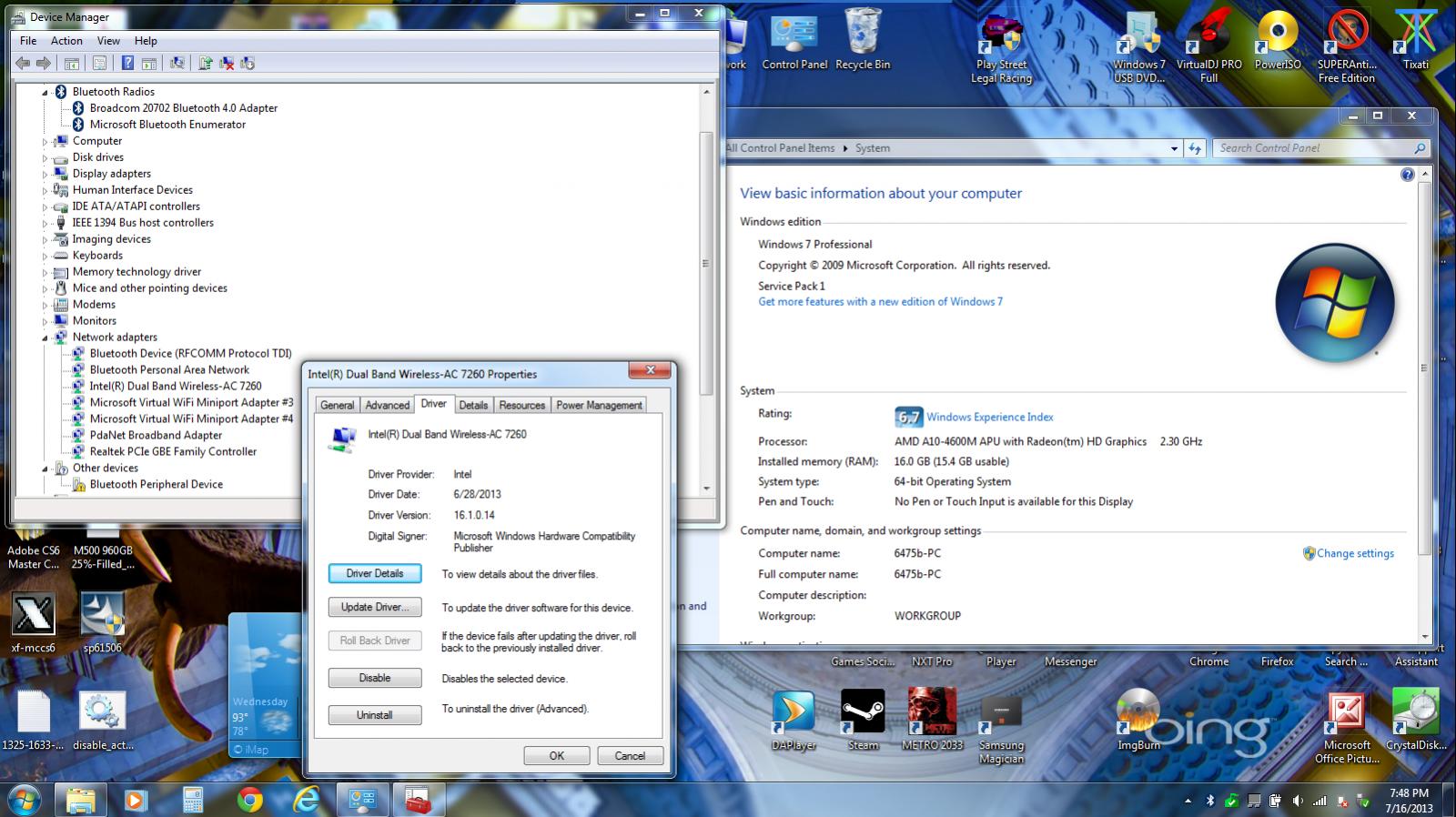Open the METRO 2033 desktop shortcut
This screenshot has height=817, width=1456.
pos(932,720)
